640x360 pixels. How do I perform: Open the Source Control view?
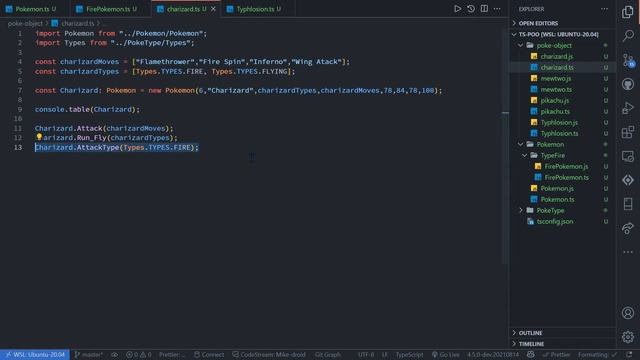628,60
